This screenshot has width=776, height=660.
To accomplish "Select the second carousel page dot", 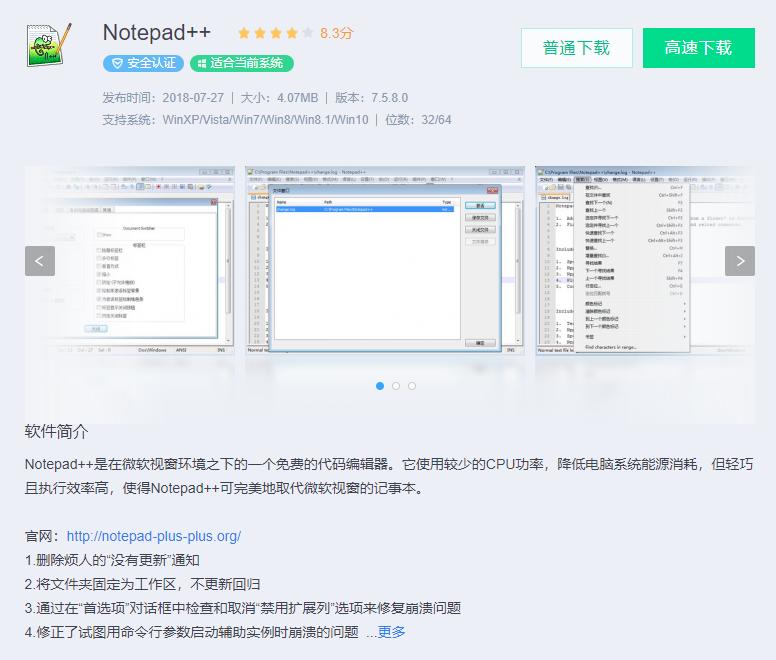I will point(396,386).
